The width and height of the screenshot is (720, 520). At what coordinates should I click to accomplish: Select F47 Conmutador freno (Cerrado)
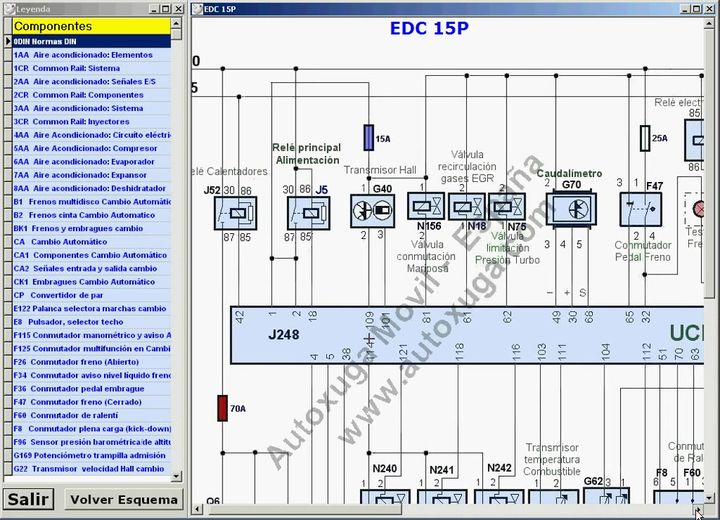tap(92, 401)
